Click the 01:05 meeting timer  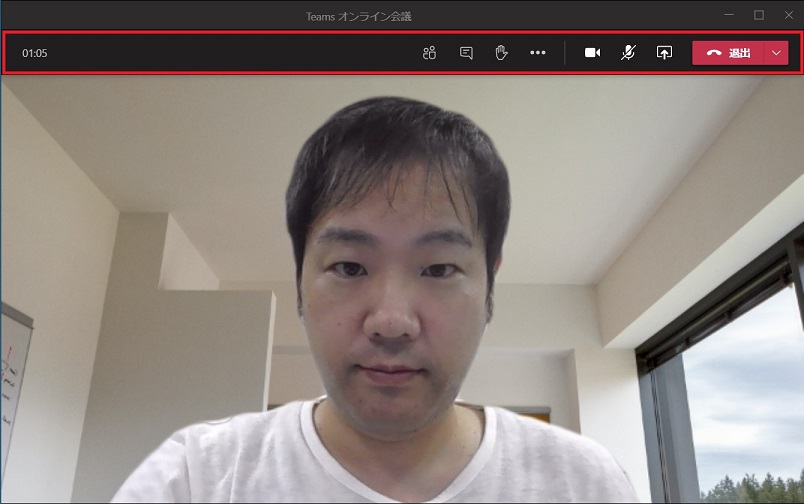[34, 53]
